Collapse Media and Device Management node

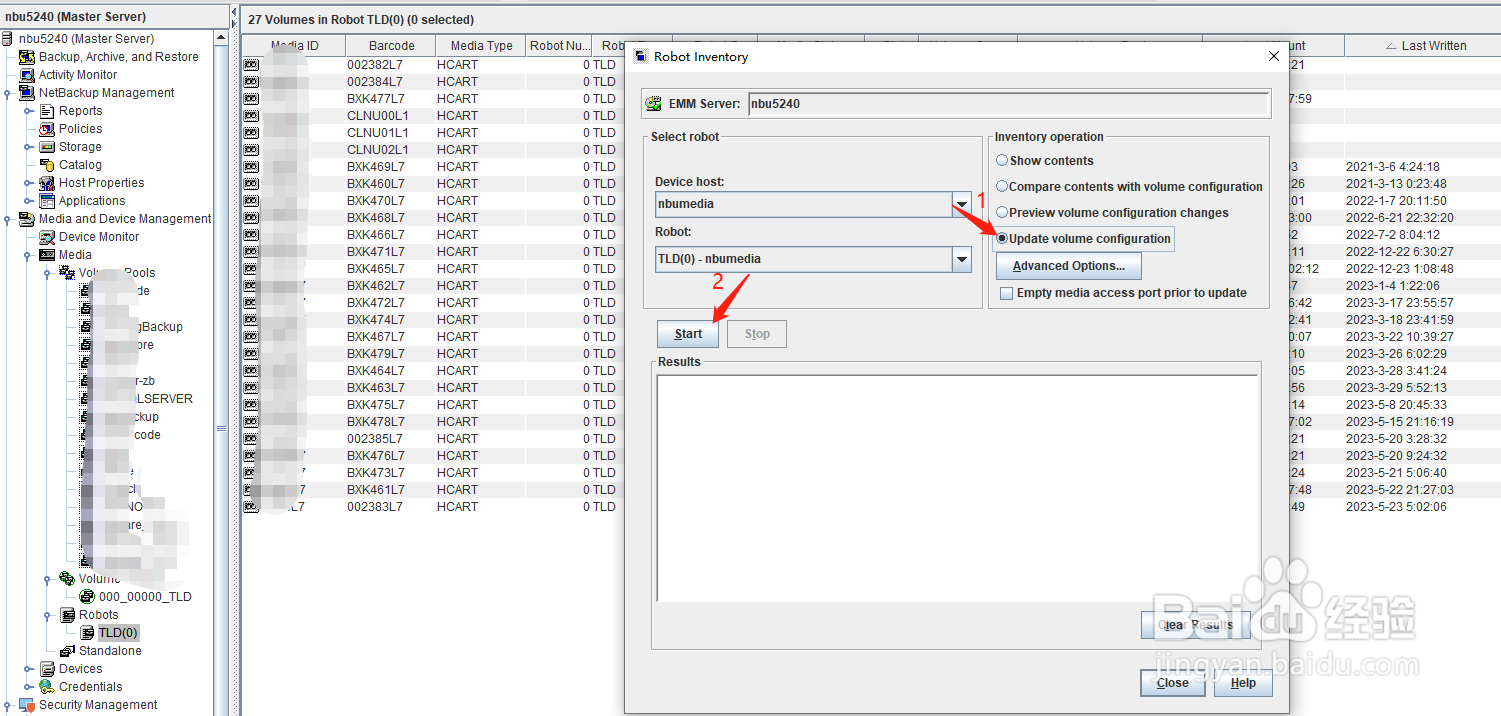pos(7,220)
